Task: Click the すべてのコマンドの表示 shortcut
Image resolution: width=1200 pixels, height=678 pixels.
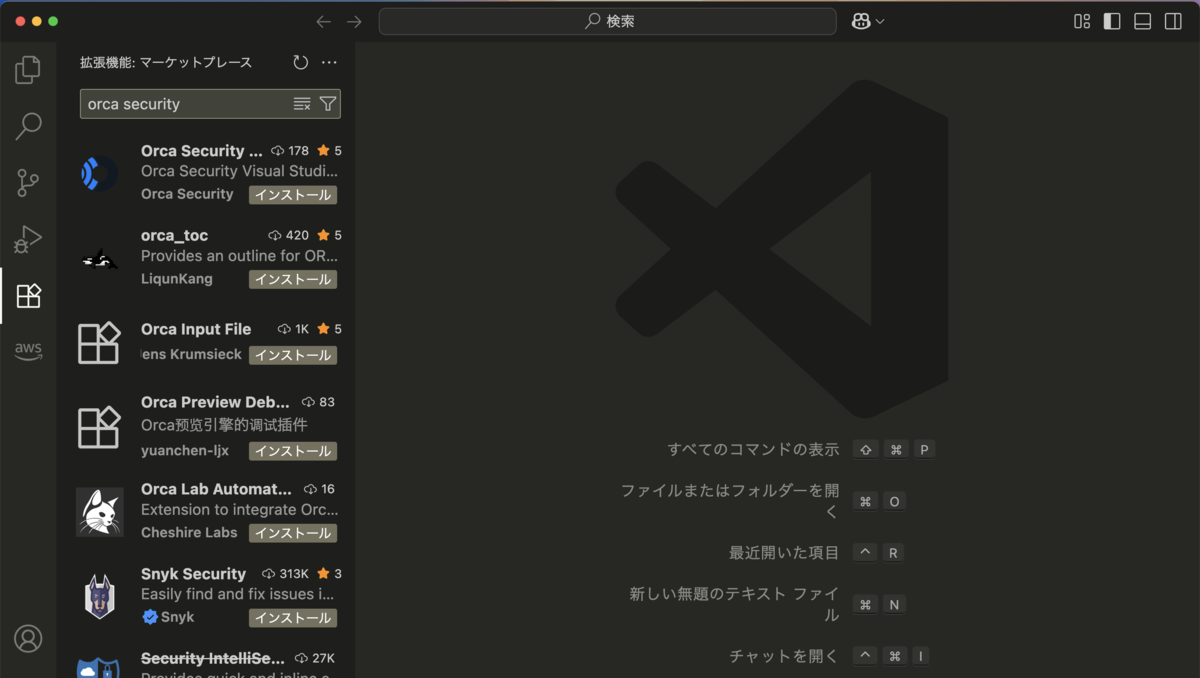Action: click(753, 450)
